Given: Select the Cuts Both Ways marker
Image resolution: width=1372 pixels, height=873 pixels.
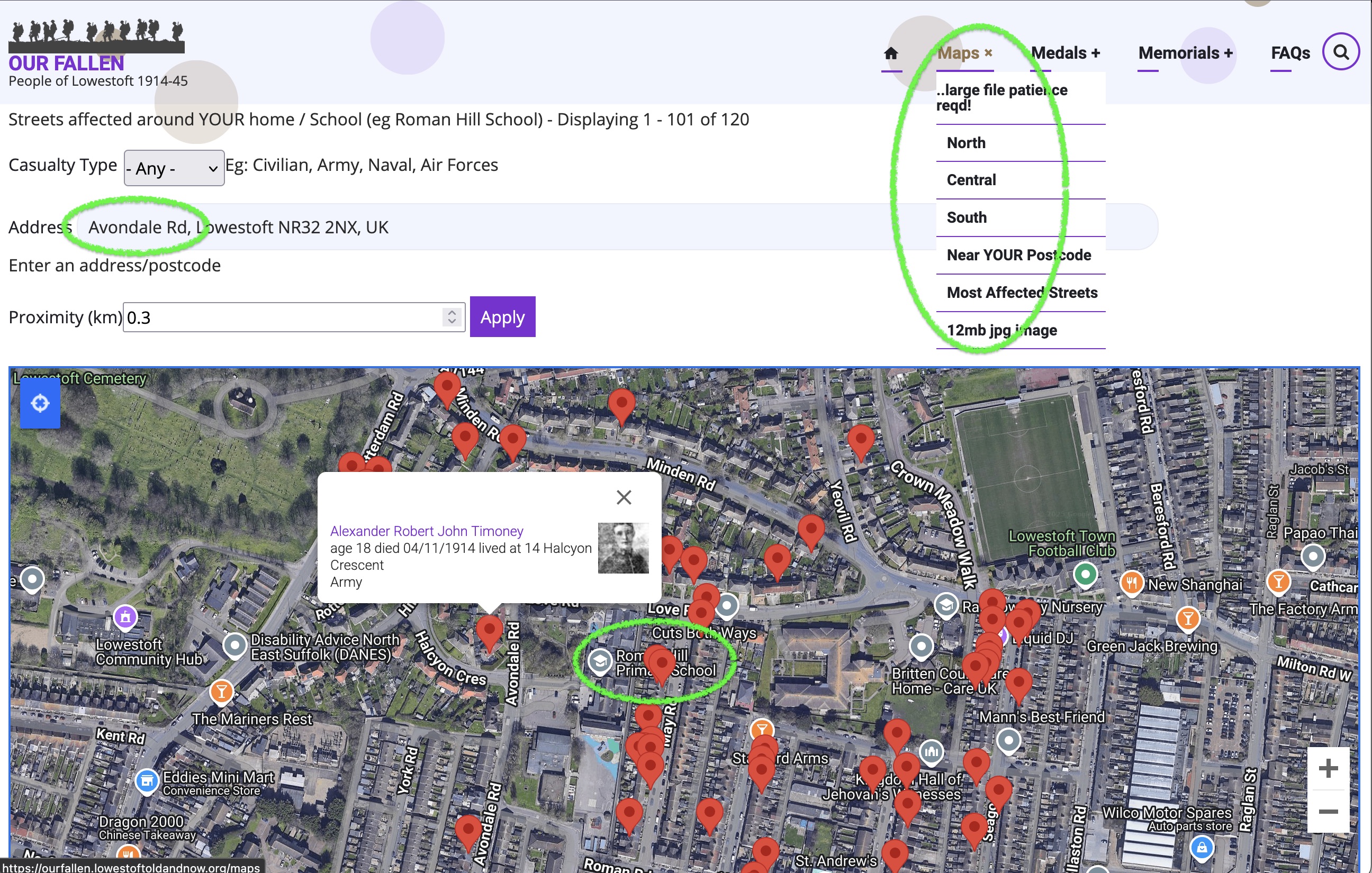Looking at the screenshot, I should pyautogui.click(x=727, y=606).
